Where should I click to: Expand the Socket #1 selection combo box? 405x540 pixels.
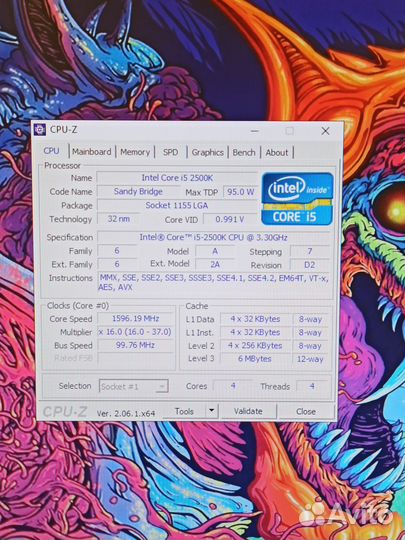tap(134, 386)
